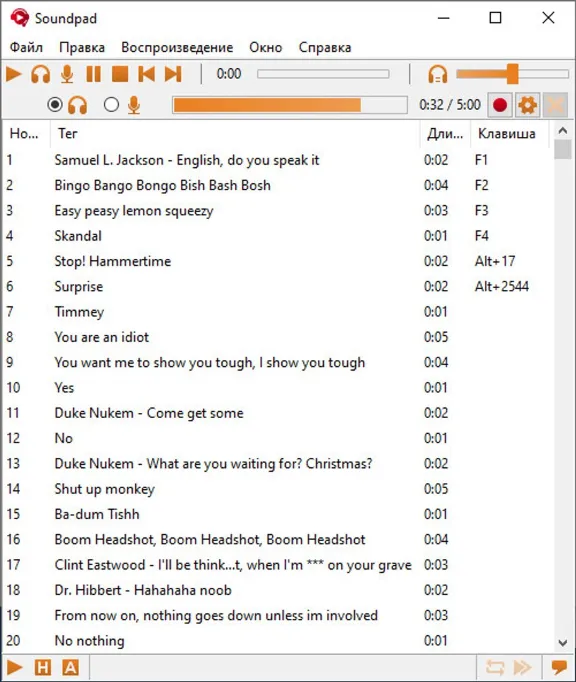Toggle the continuous play double-arrow icon
The height and width of the screenshot is (682, 576).
point(522,667)
